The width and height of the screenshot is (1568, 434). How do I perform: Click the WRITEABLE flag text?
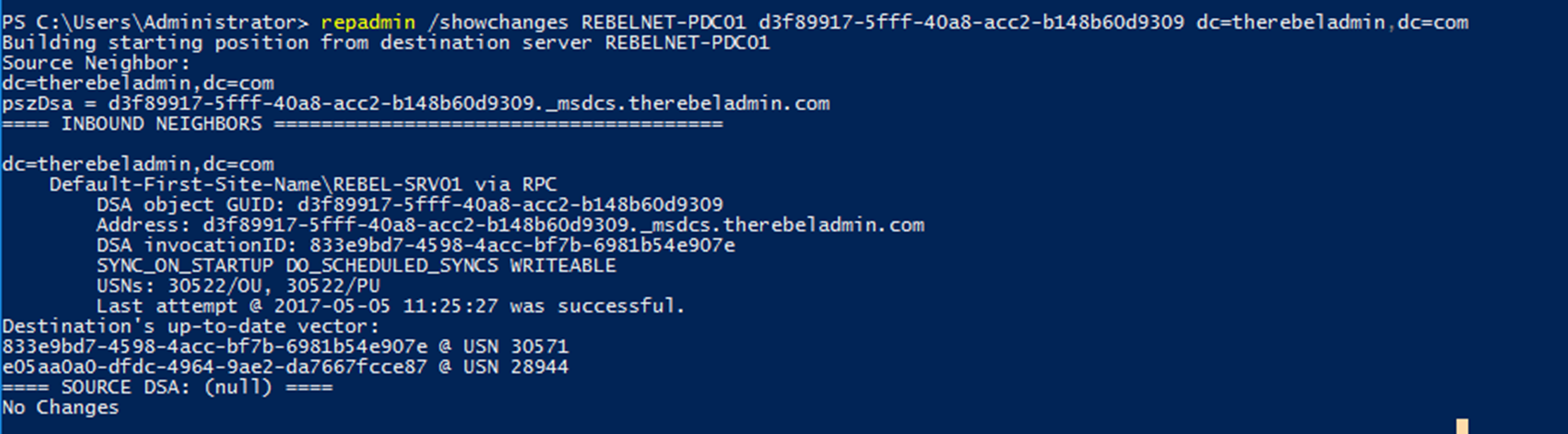563,266
